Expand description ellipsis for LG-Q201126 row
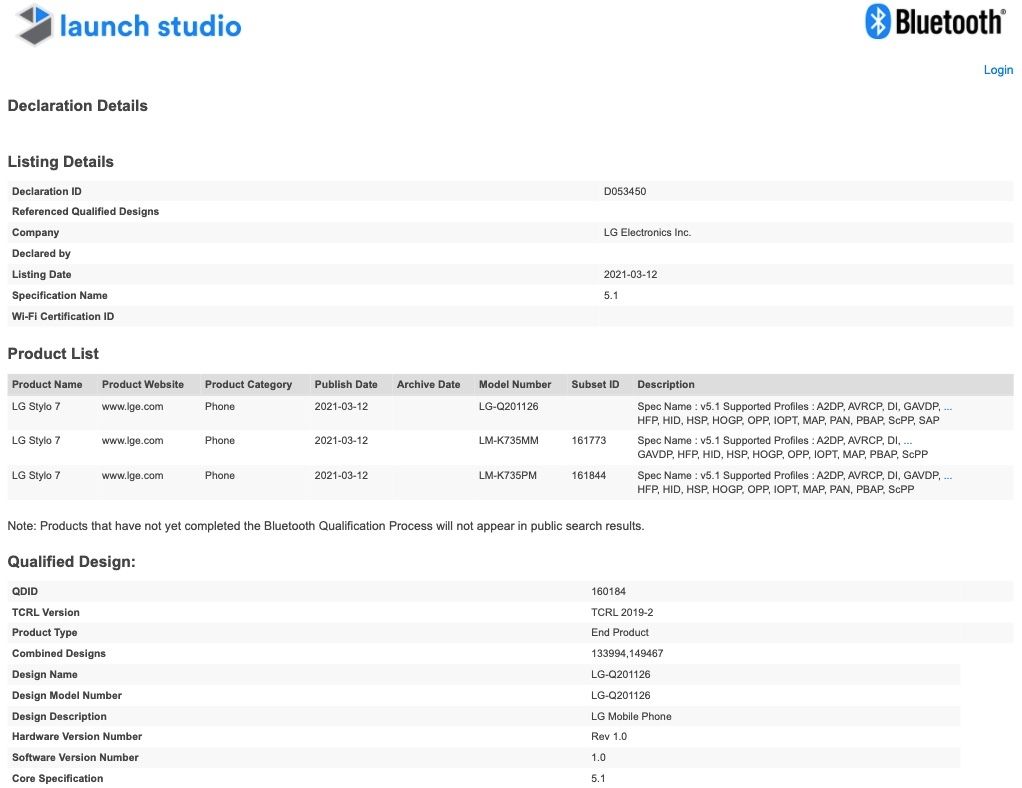1022x788 pixels. [948, 406]
